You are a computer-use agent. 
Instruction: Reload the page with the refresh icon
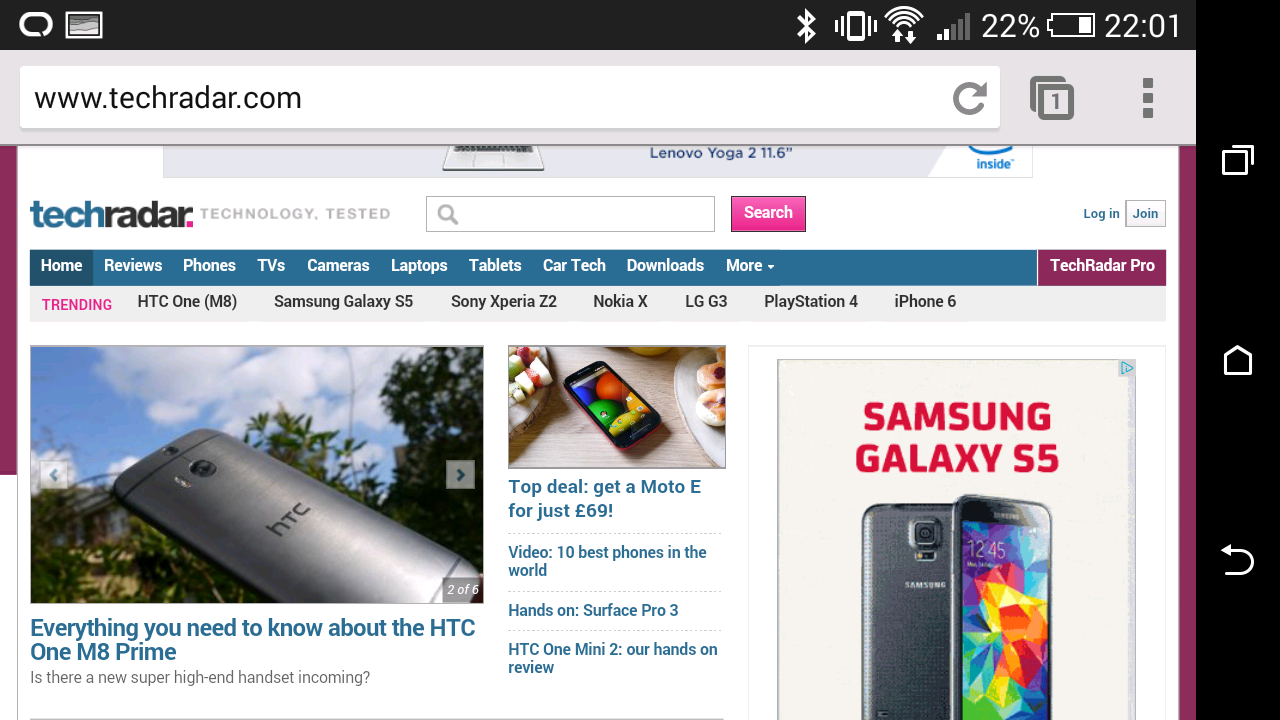click(969, 98)
